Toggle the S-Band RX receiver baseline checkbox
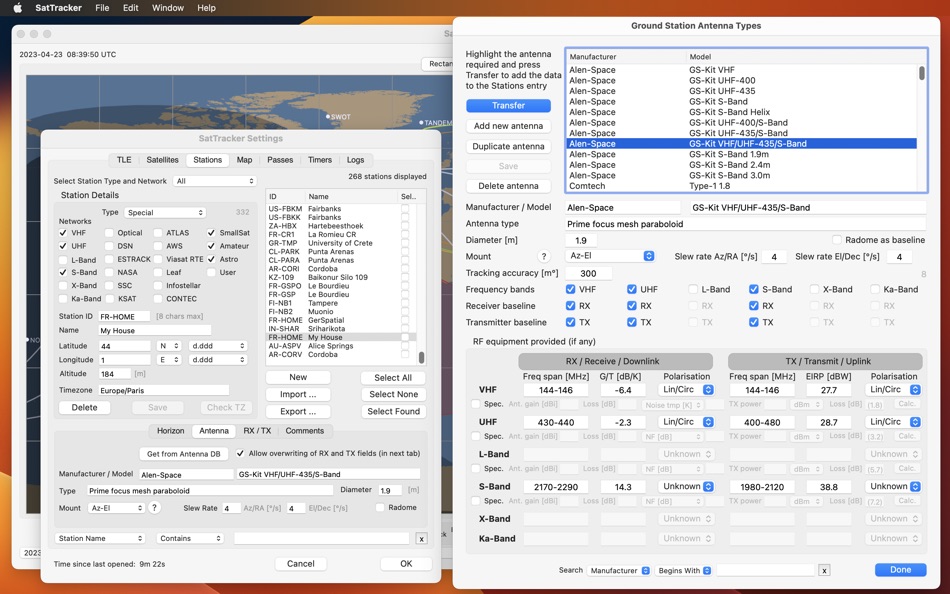The width and height of the screenshot is (950, 594). [754, 306]
